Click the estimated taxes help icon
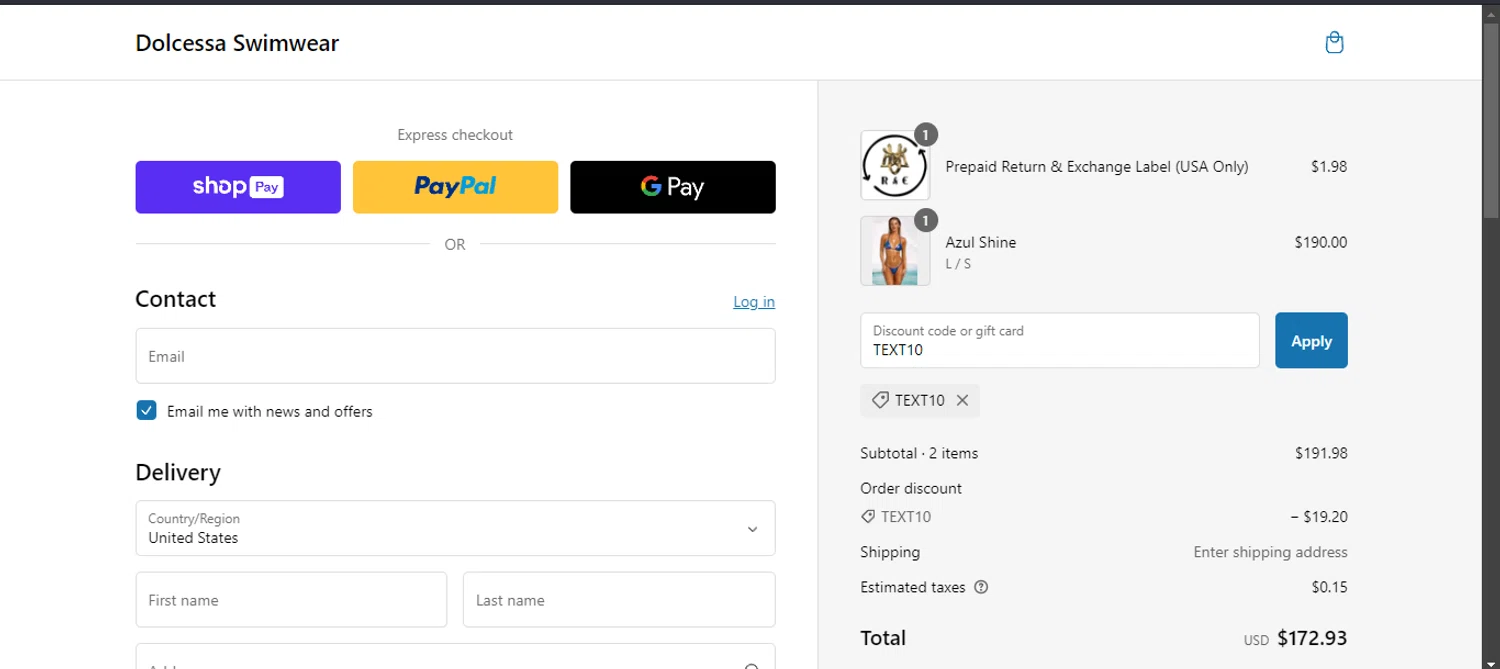1500x669 pixels. (x=981, y=587)
